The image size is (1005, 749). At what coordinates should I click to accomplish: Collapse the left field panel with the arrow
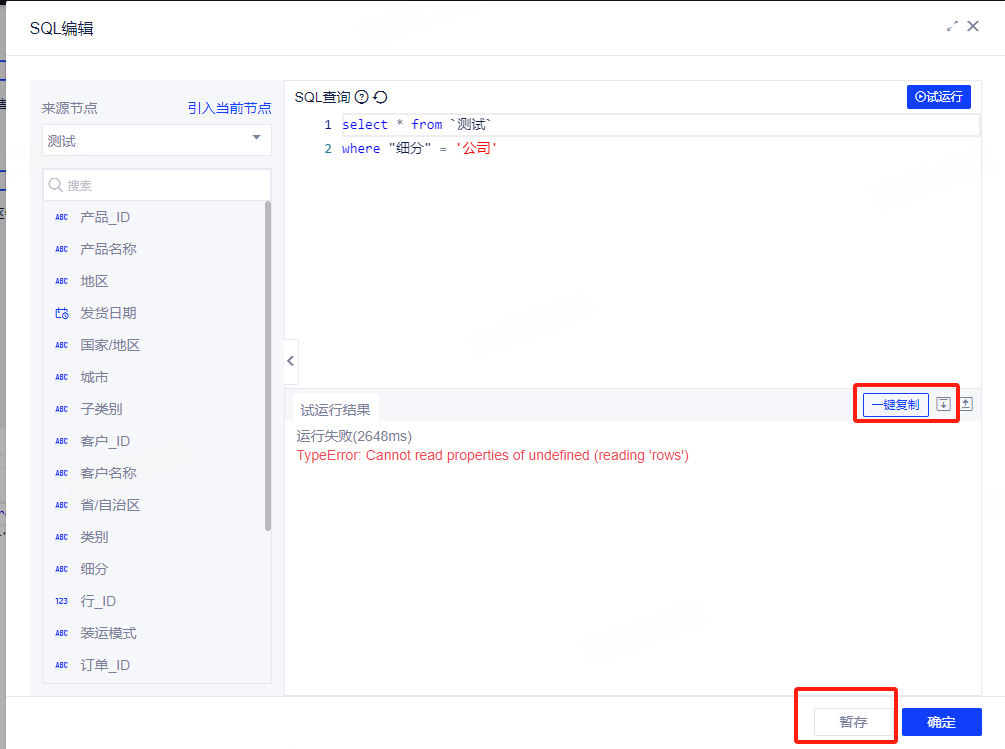click(x=291, y=361)
